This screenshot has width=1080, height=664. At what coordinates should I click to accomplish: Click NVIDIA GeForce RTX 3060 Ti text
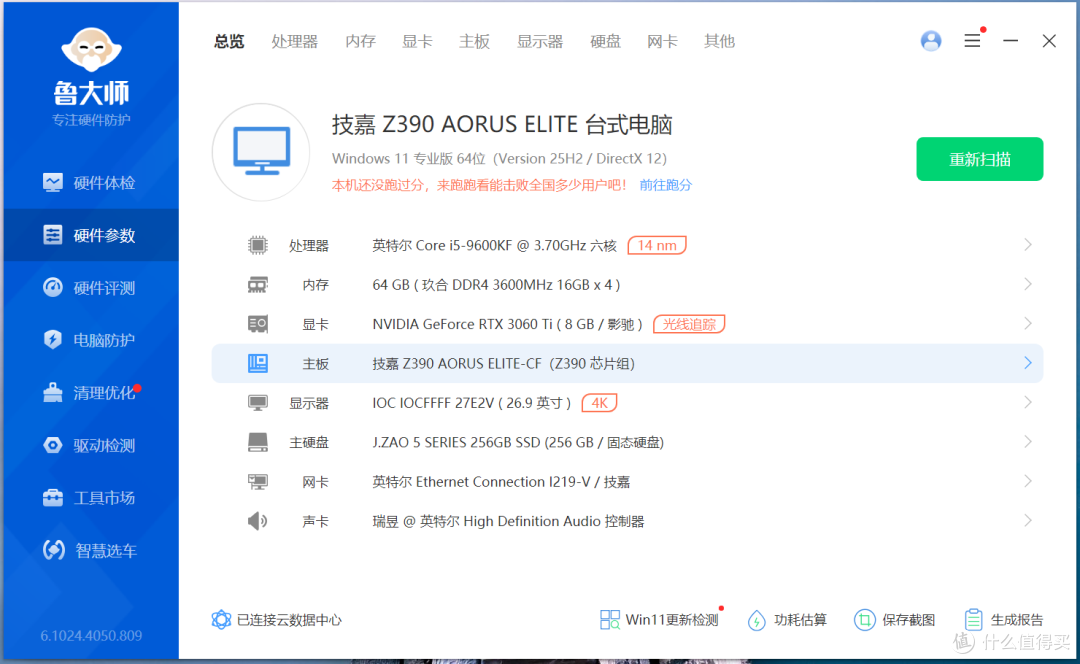coord(507,324)
